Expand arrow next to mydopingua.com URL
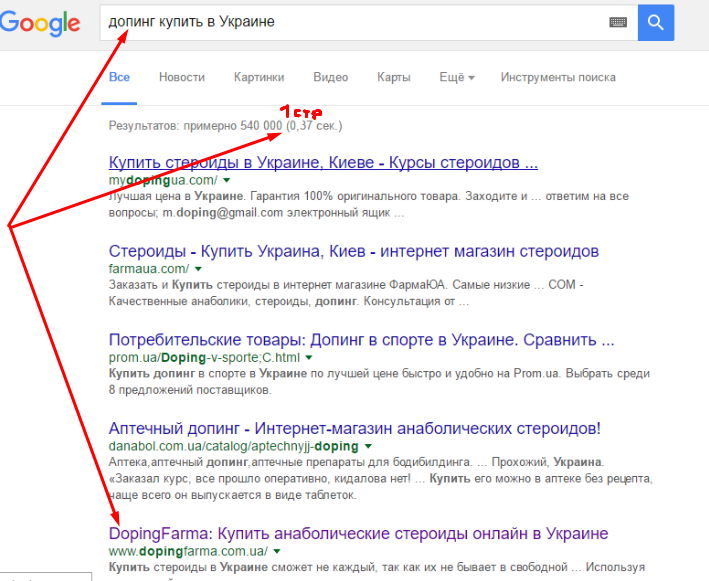This screenshot has width=709, height=581. [227, 180]
